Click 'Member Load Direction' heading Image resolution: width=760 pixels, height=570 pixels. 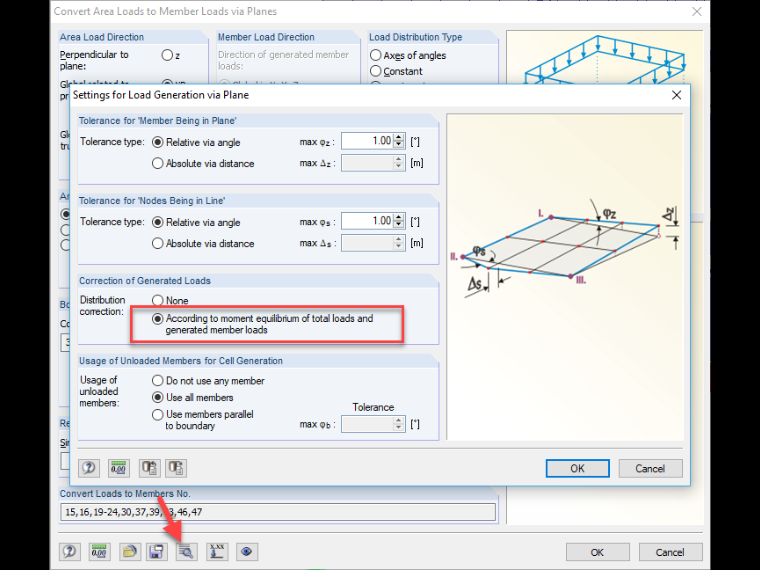[x=266, y=37]
